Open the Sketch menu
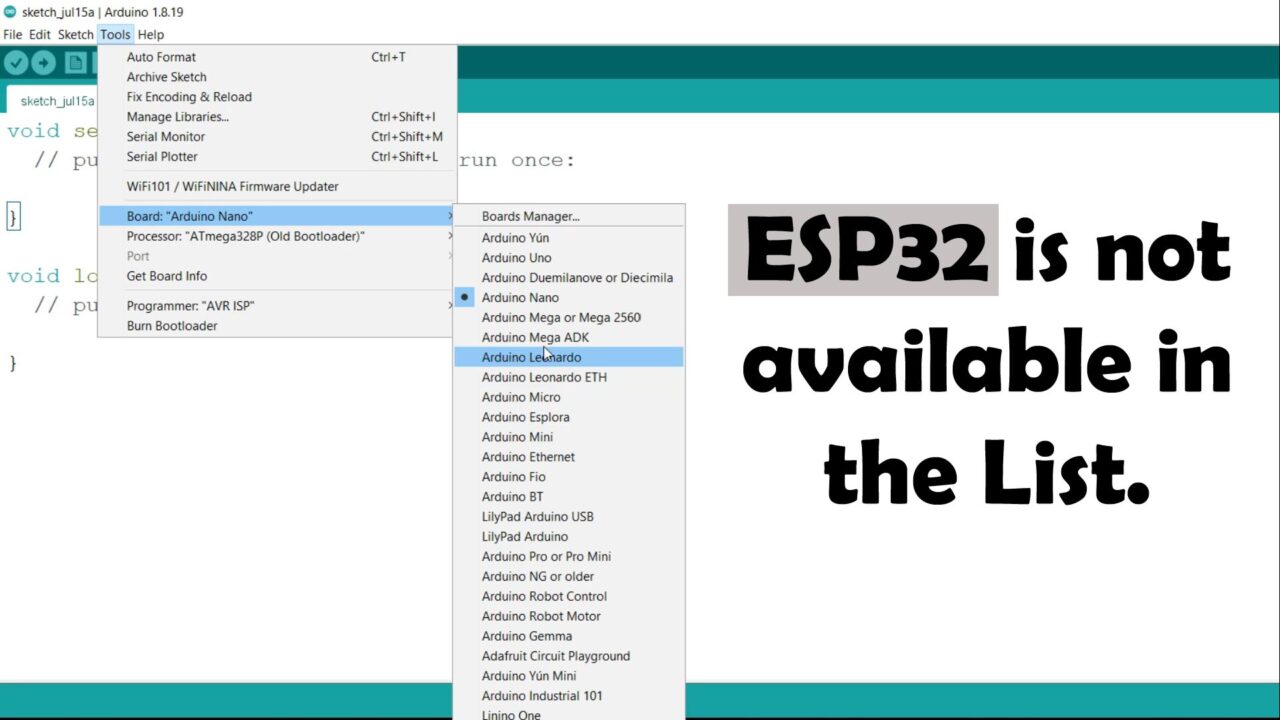 pos(75,34)
